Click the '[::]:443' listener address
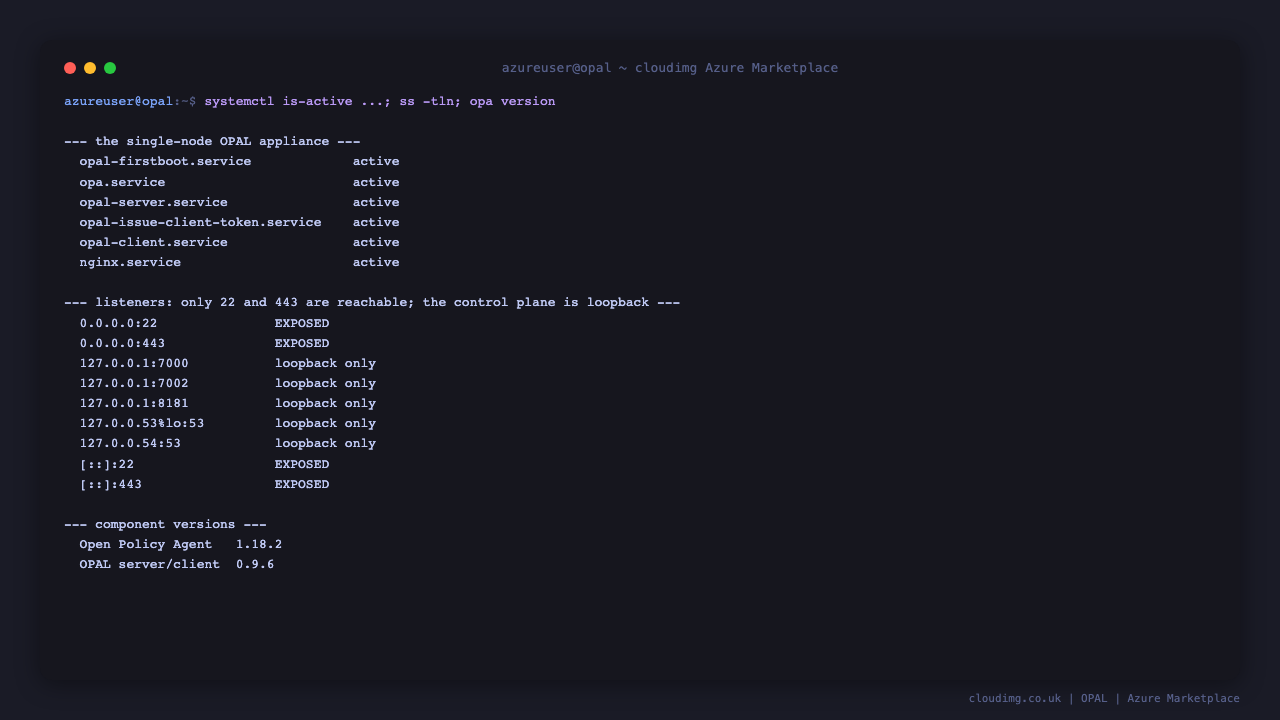This screenshot has height=720, width=1280. (x=111, y=484)
